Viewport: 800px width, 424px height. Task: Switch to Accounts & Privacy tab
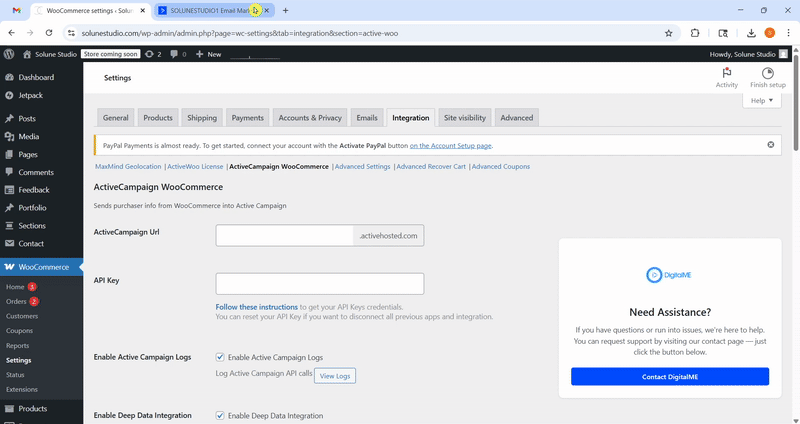pos(310,117)
